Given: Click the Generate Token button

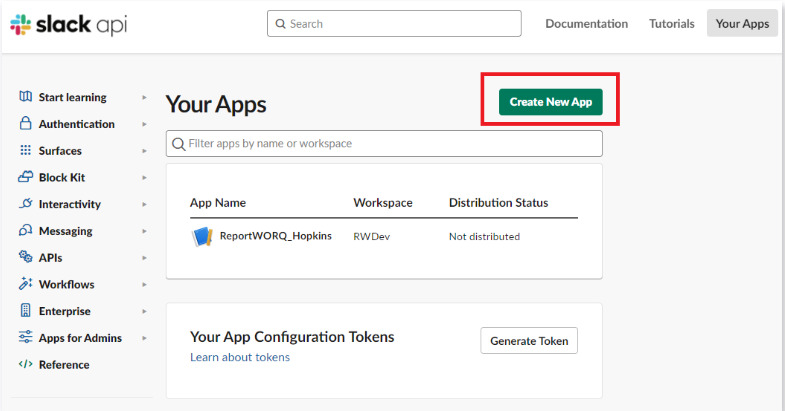Looking at the screenshot, I should point(529,341).
